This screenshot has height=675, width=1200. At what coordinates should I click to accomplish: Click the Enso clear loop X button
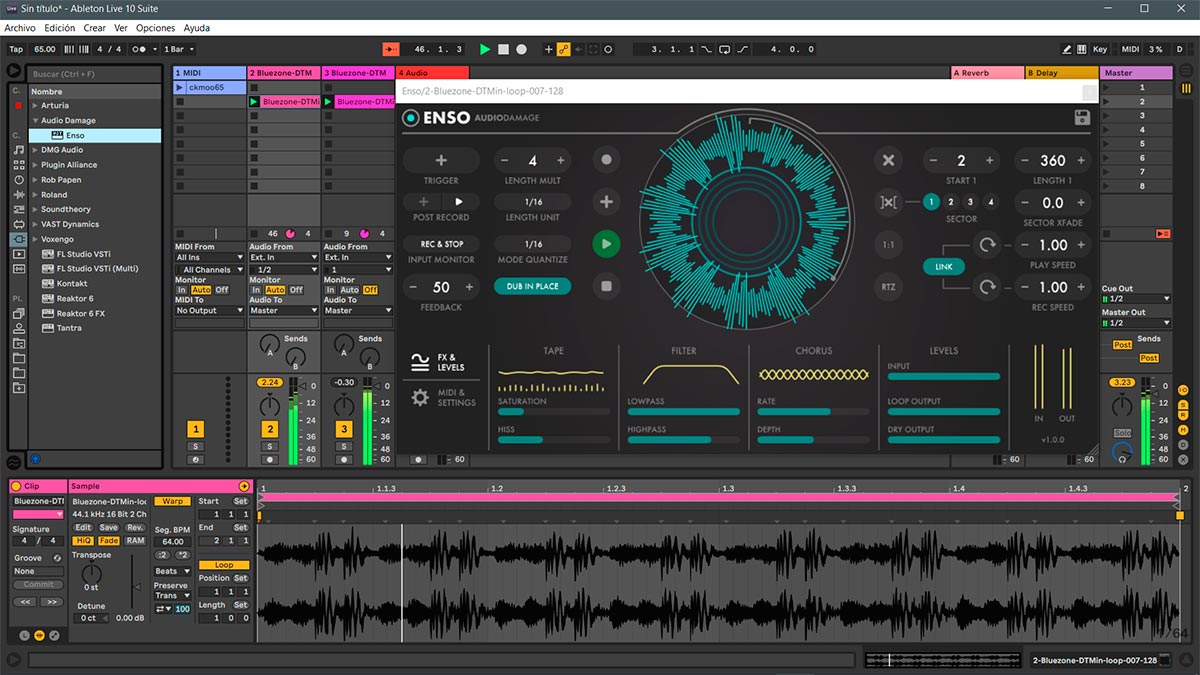click(x=888, y=160)
